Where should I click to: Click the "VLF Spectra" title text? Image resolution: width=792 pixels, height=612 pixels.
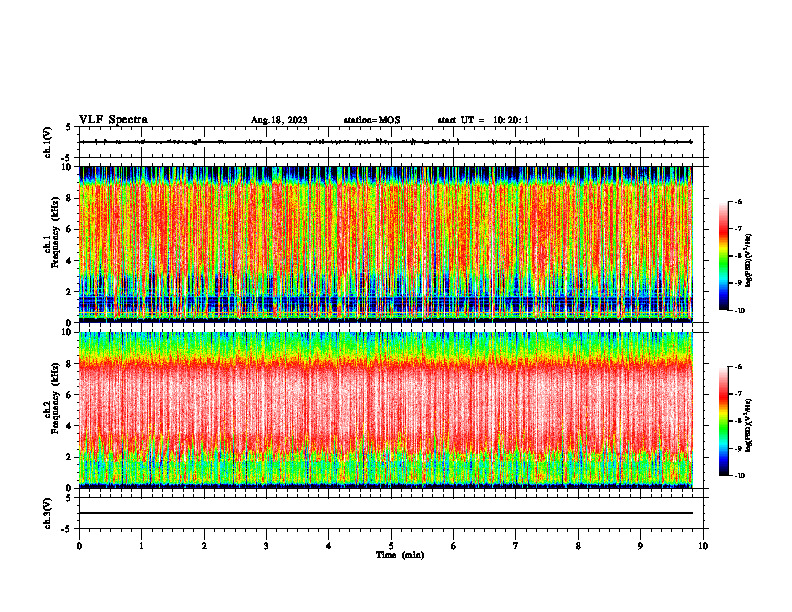coord(113,120)
